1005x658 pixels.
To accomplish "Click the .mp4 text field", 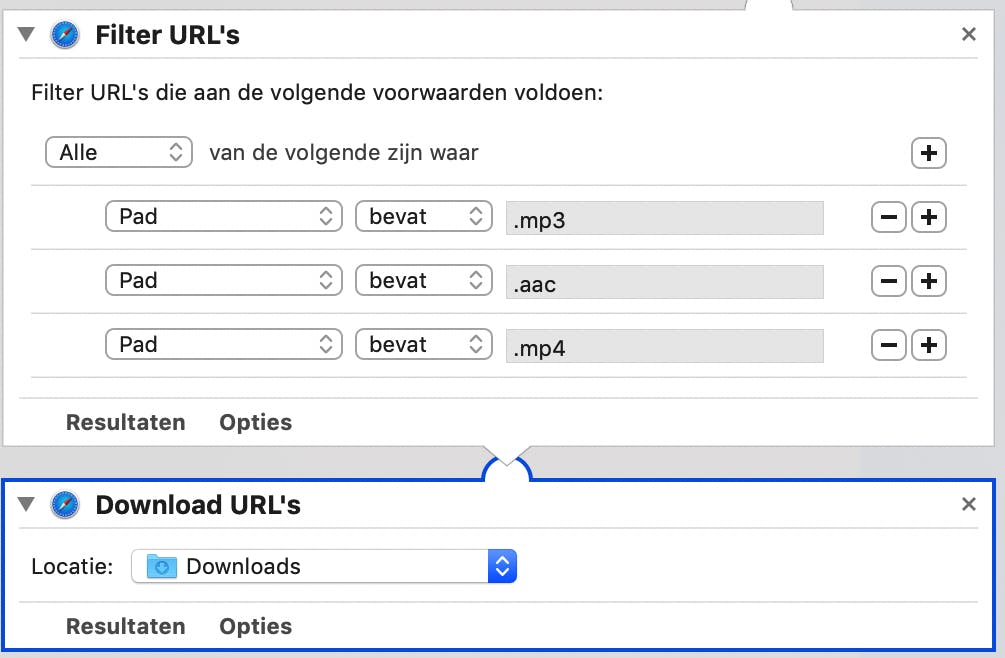I will [x=664, y=346].
